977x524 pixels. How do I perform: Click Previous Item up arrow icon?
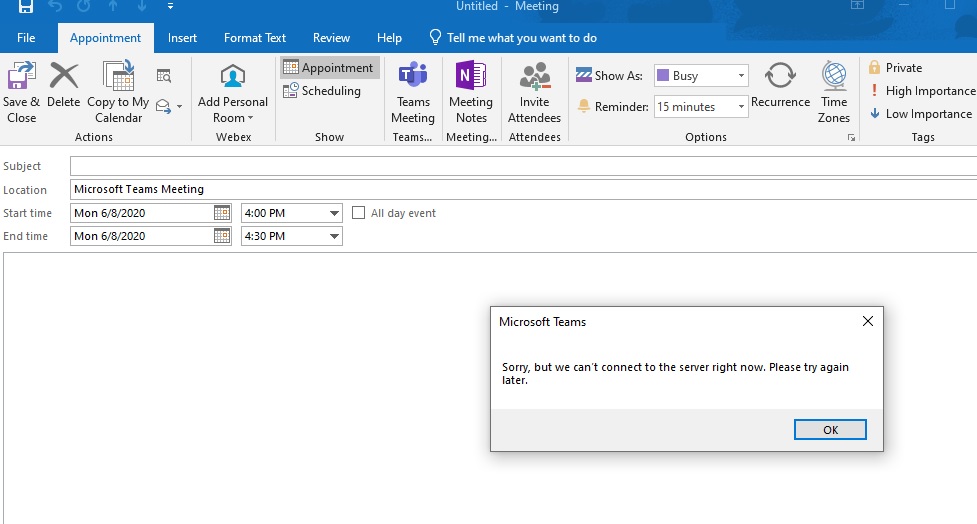pyautogui.click(x=113, y=6)
